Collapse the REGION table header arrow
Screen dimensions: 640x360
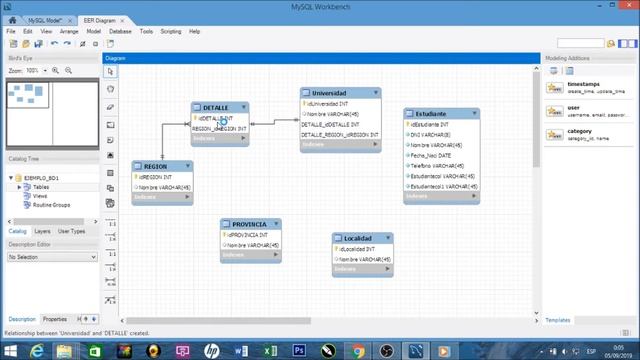tap(188, 166)
